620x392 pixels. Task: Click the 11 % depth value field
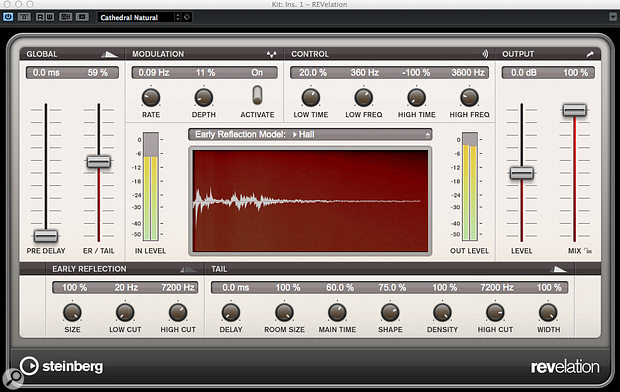(206, 73)
